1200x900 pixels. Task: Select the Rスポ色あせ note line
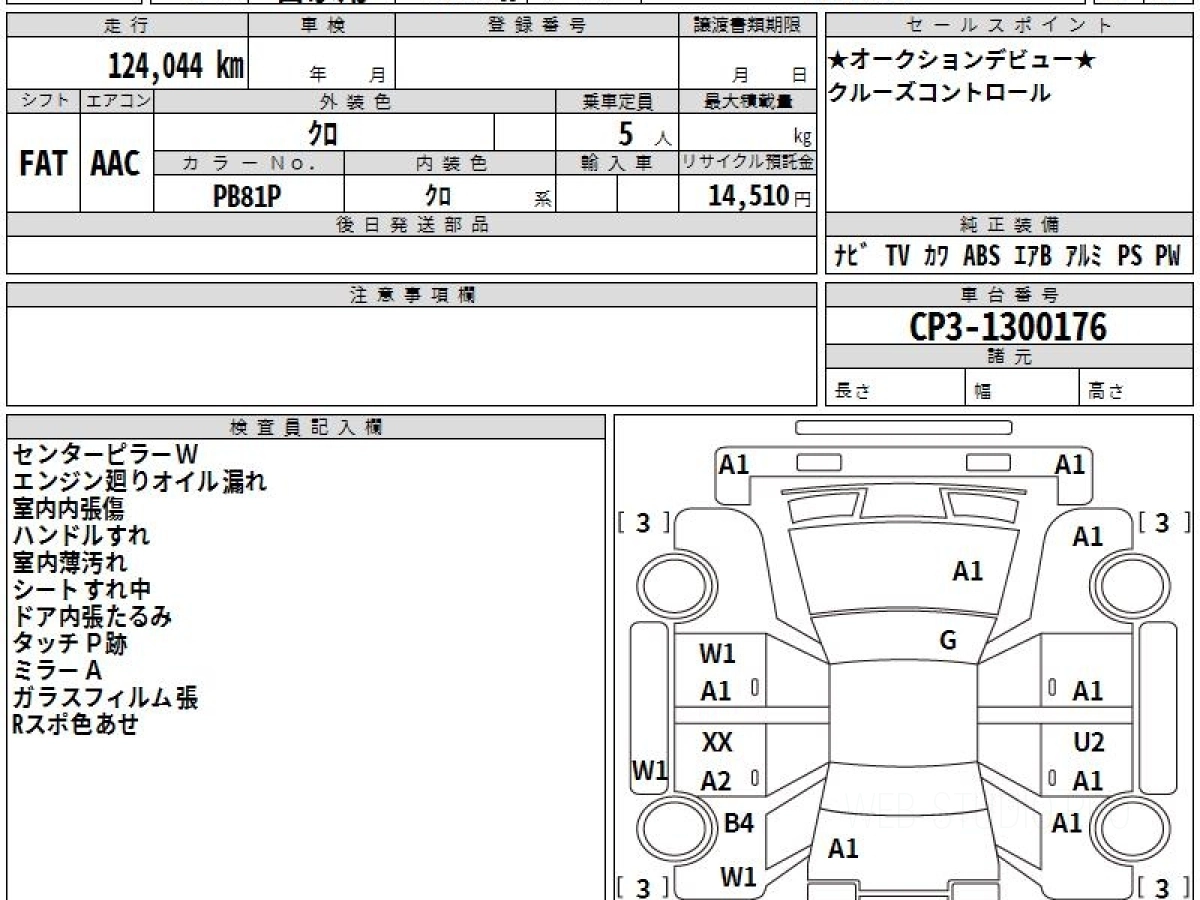pos(75,725)
